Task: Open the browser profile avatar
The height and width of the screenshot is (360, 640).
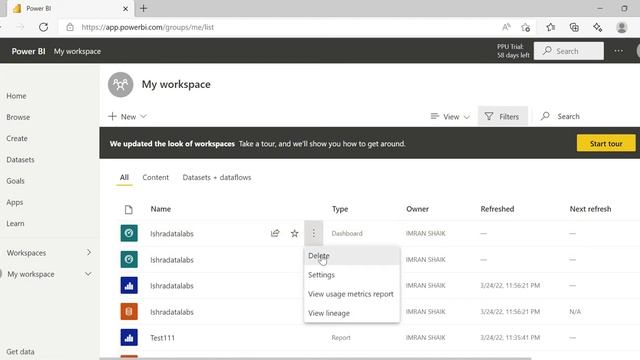Action: (x=622, y=27)
